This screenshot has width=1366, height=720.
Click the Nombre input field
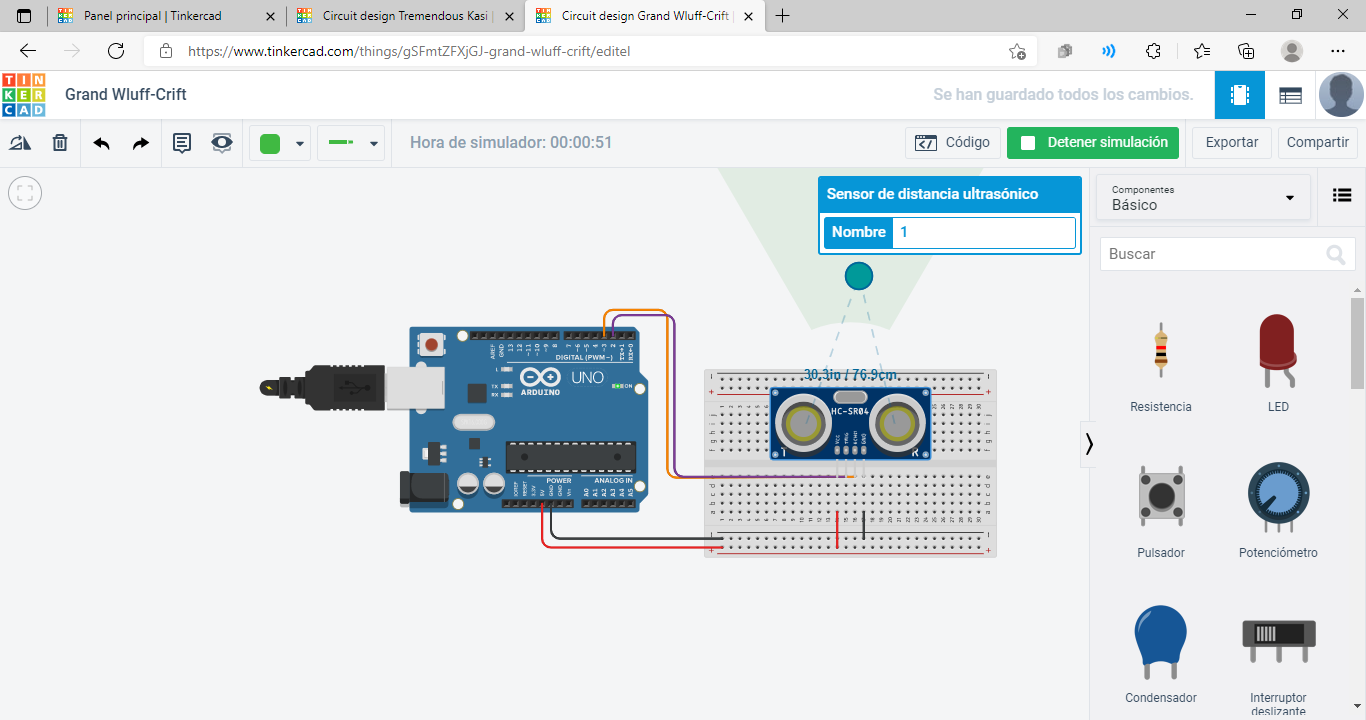click(x=984, y=232)
